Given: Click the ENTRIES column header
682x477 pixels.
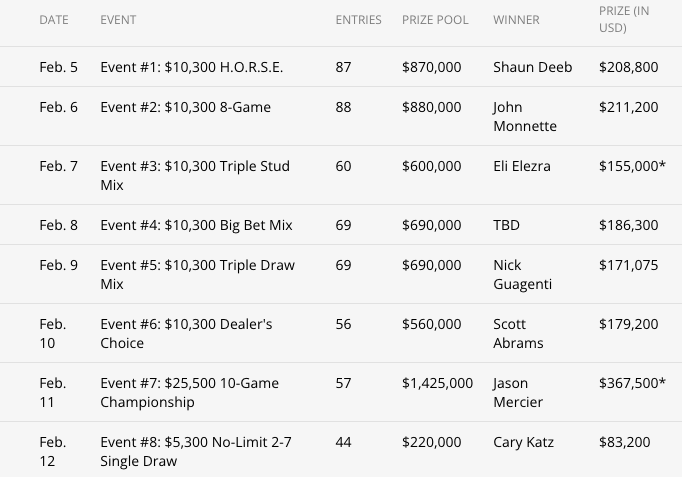Looking at the screenshot, I should 359,20.
